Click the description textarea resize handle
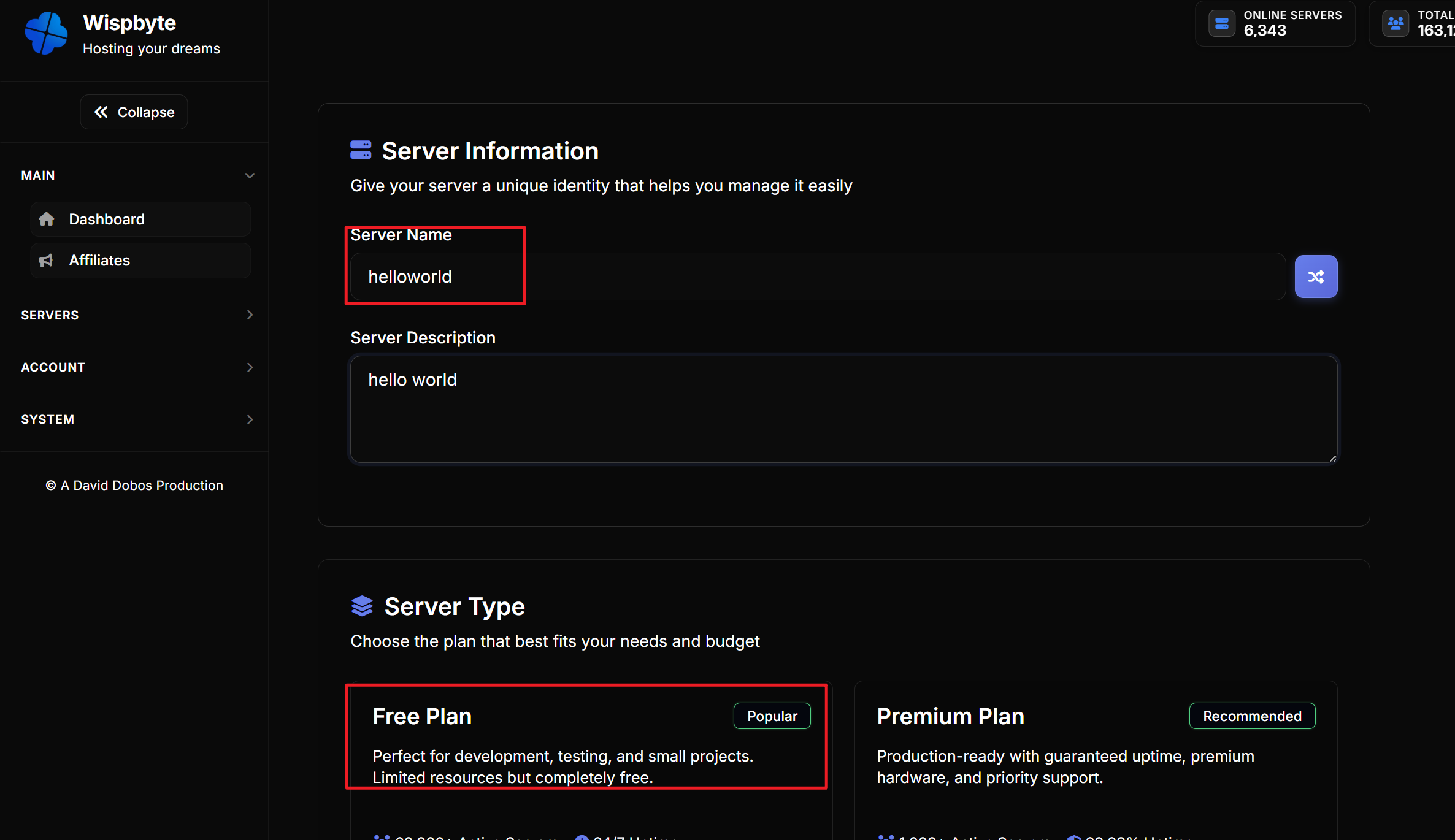This screenshot has height=840, width=1455. (x=1332, y=457)
